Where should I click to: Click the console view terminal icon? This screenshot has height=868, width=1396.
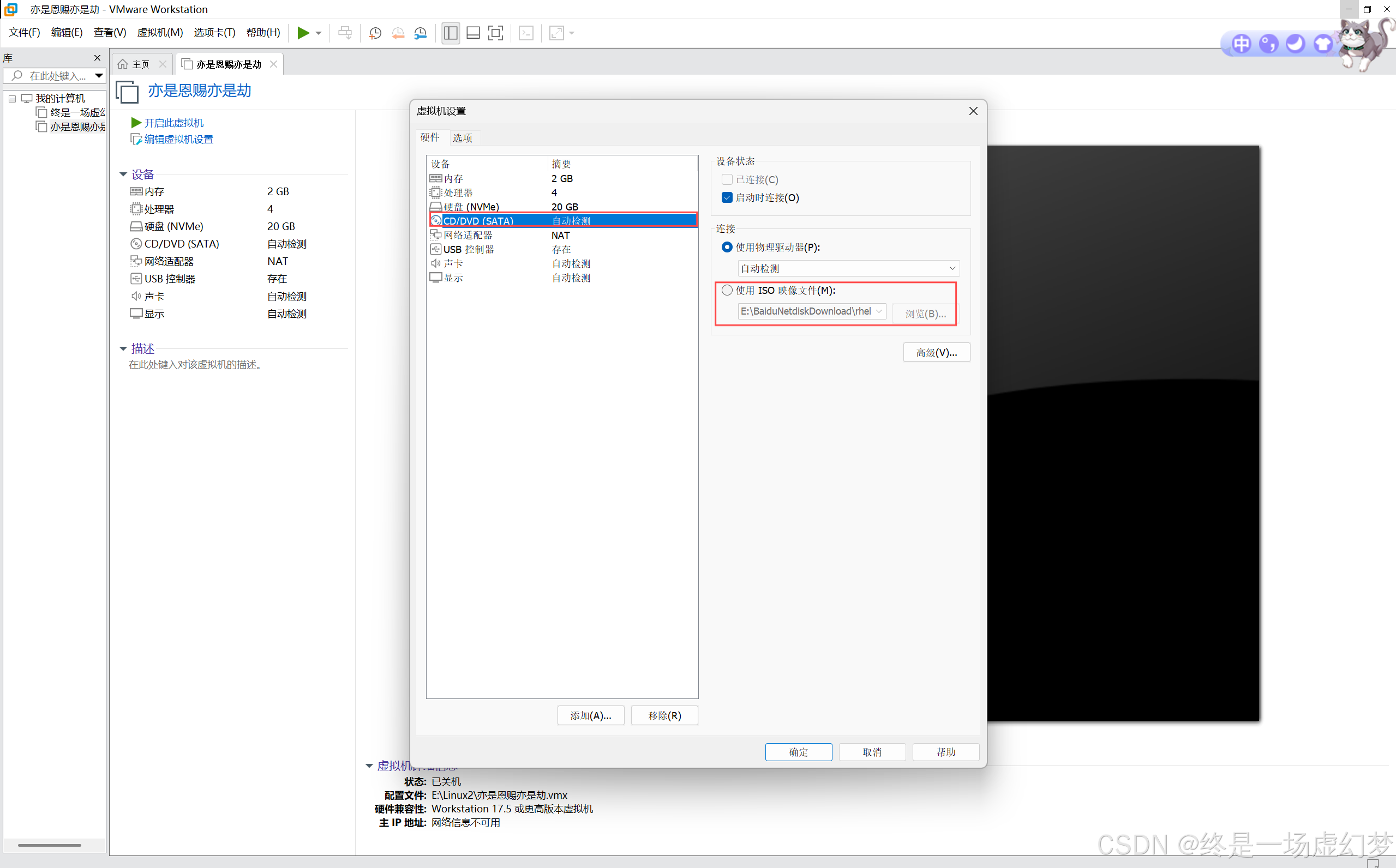click(526, 33)
